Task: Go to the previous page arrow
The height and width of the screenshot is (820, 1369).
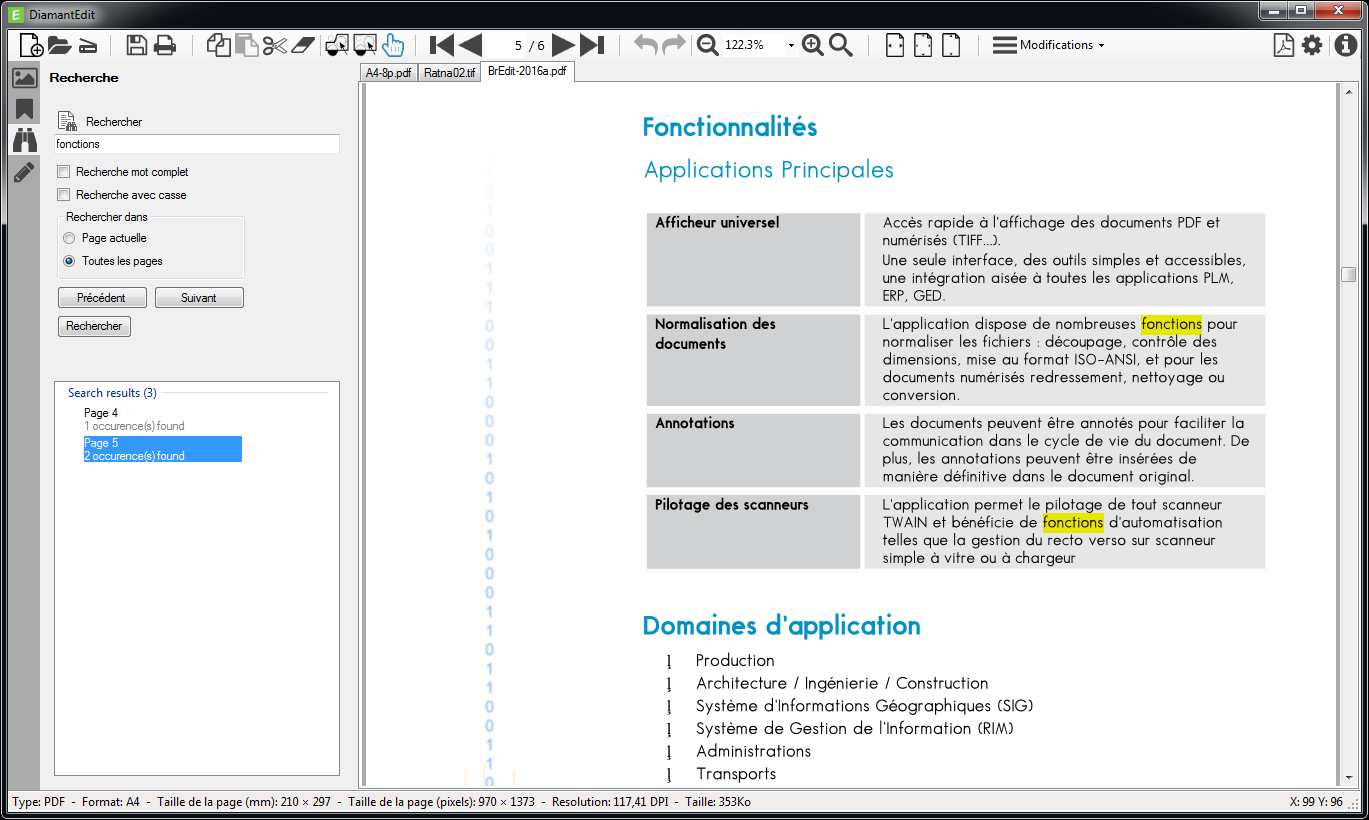Action: (x=470, y=45)
